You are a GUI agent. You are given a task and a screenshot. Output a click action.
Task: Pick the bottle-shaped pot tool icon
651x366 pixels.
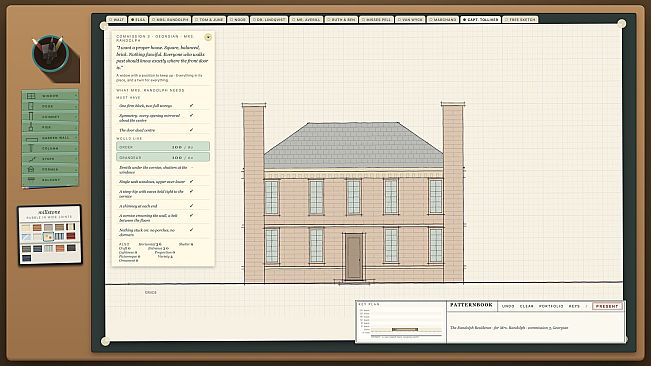click(31, 127)
